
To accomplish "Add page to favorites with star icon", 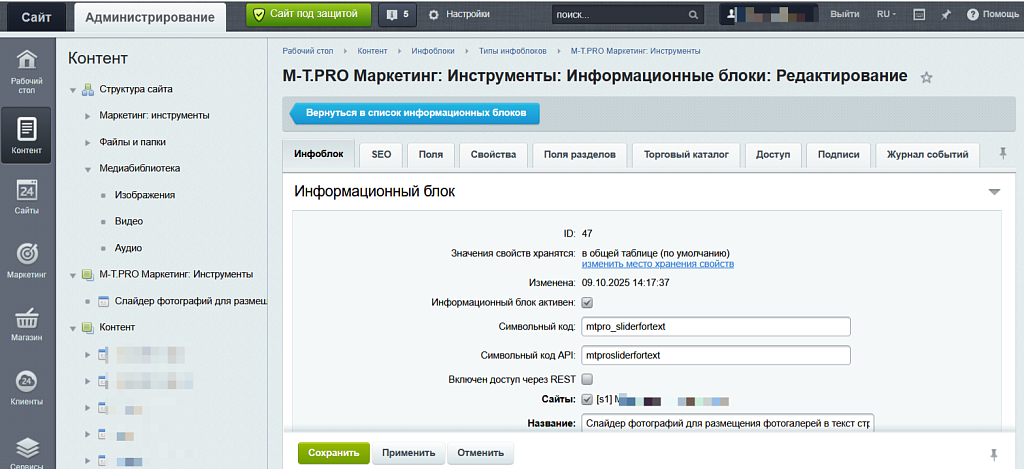I will [926, 77].
